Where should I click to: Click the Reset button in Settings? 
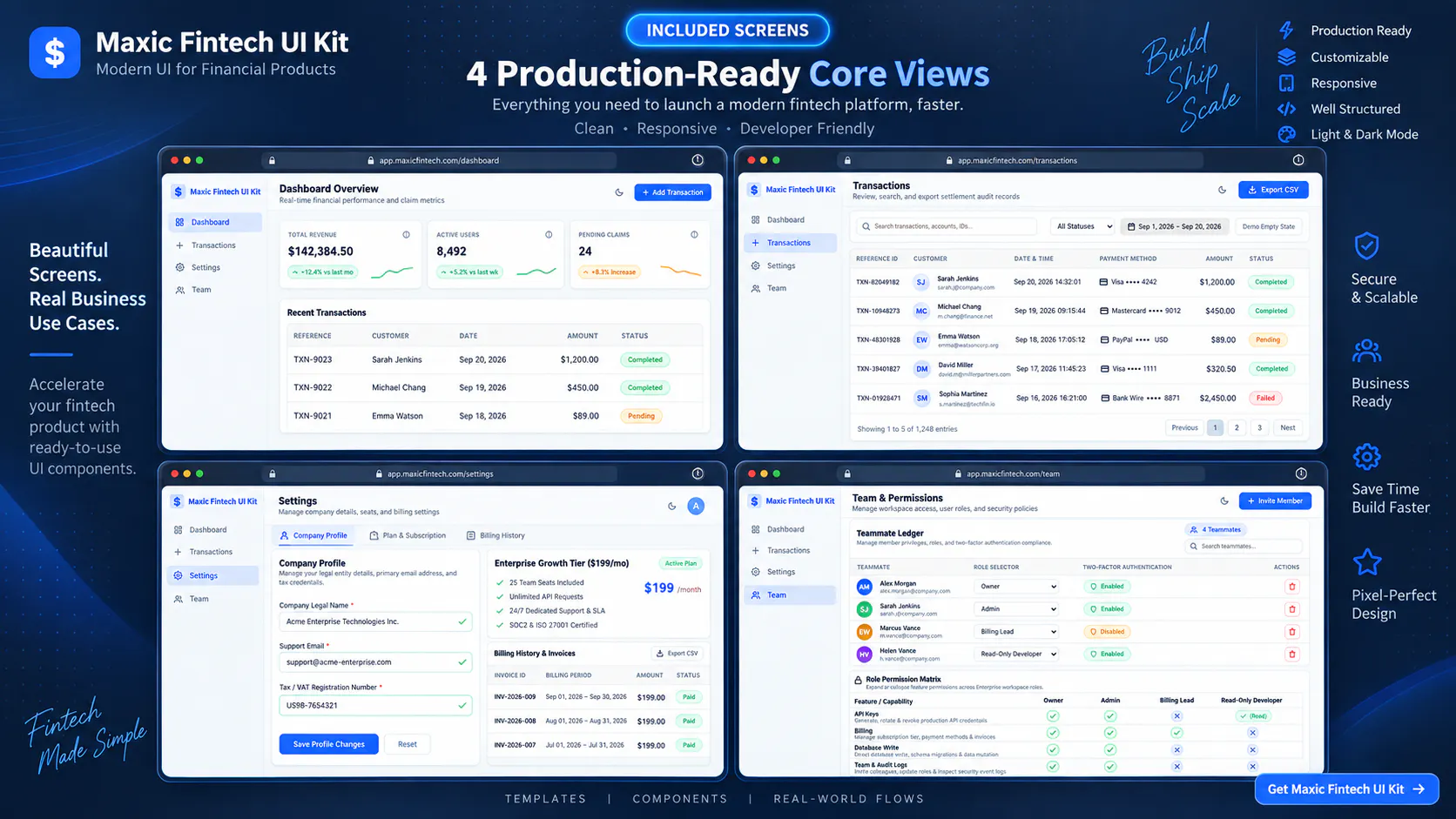[408, 744]
